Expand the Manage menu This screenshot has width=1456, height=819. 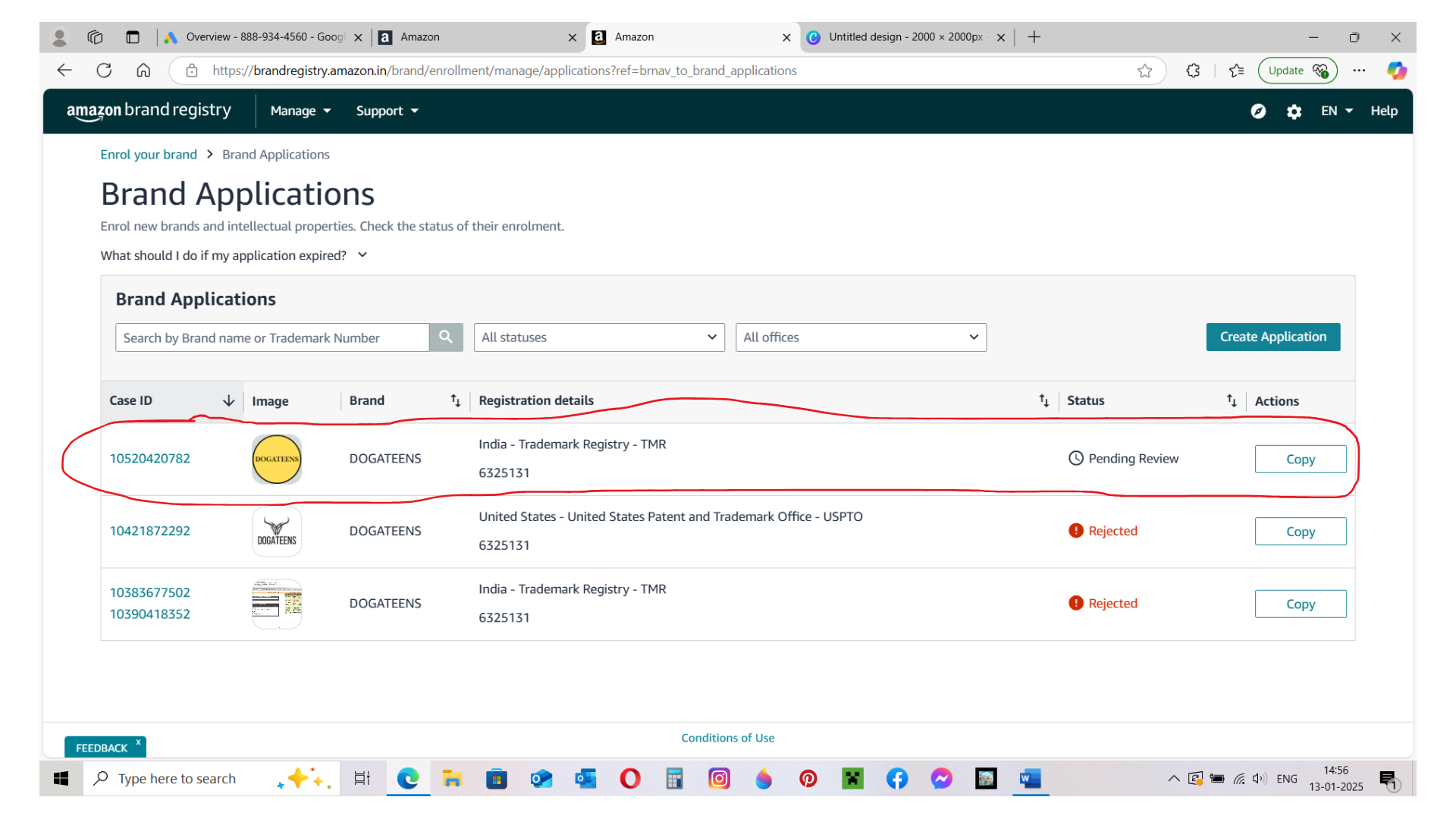pyautogui.click(x=300, y=111)
